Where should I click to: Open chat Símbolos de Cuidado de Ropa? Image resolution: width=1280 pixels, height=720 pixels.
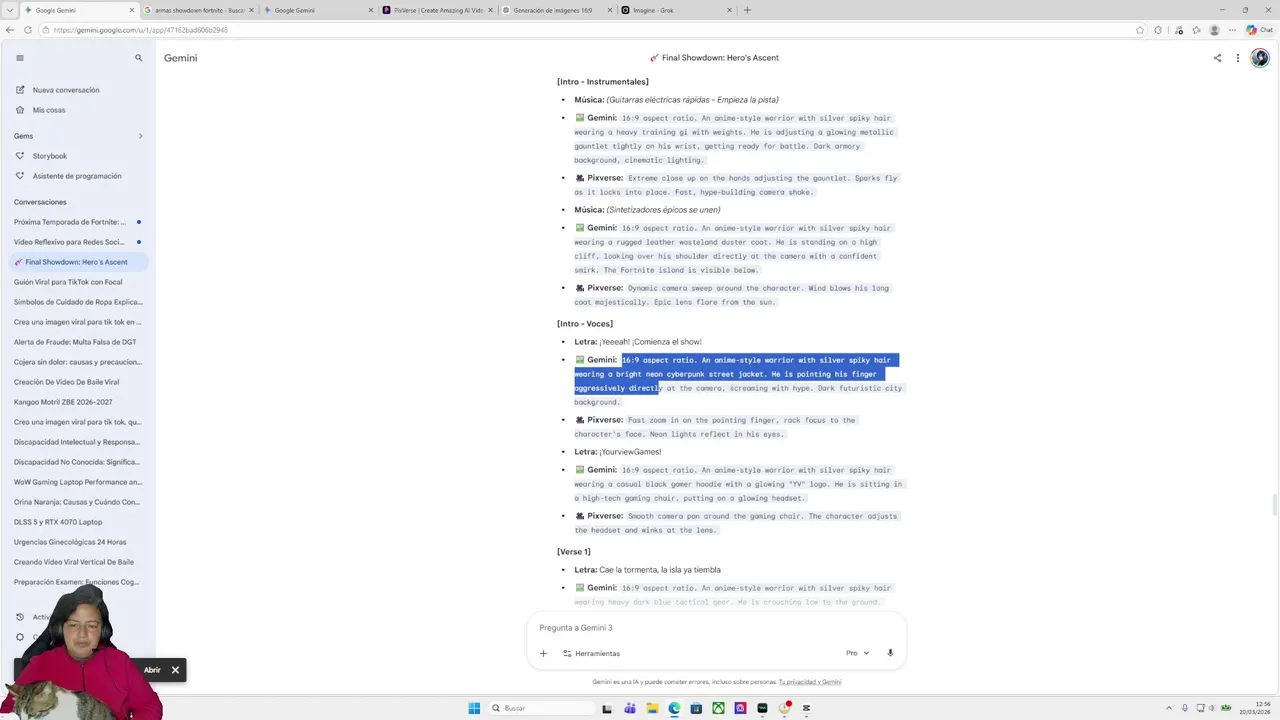click(78, 302)
